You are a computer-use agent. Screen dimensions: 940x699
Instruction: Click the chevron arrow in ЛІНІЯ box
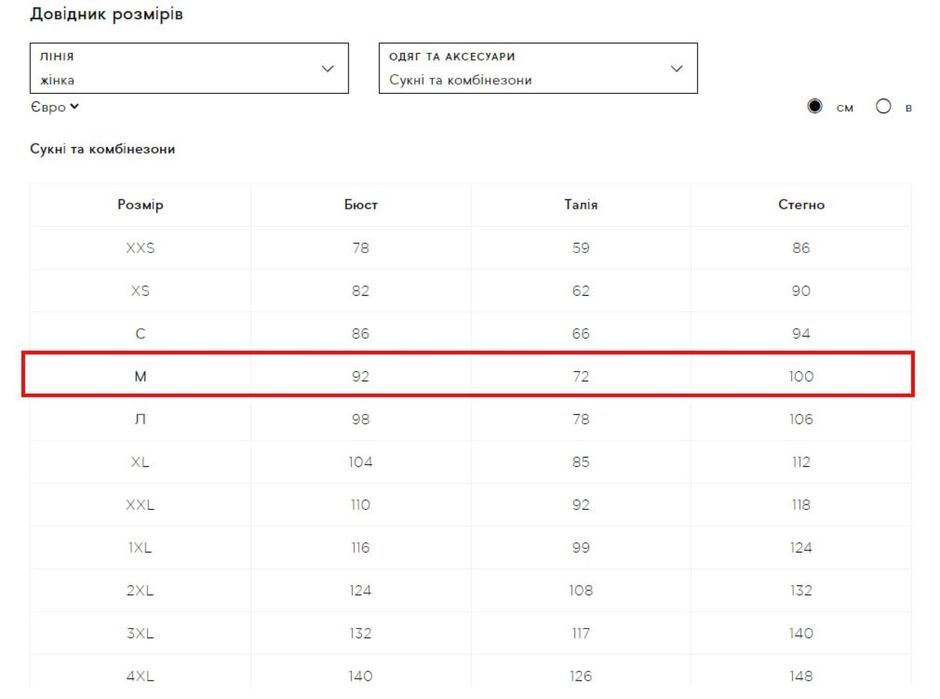click(x=327, y=69)
